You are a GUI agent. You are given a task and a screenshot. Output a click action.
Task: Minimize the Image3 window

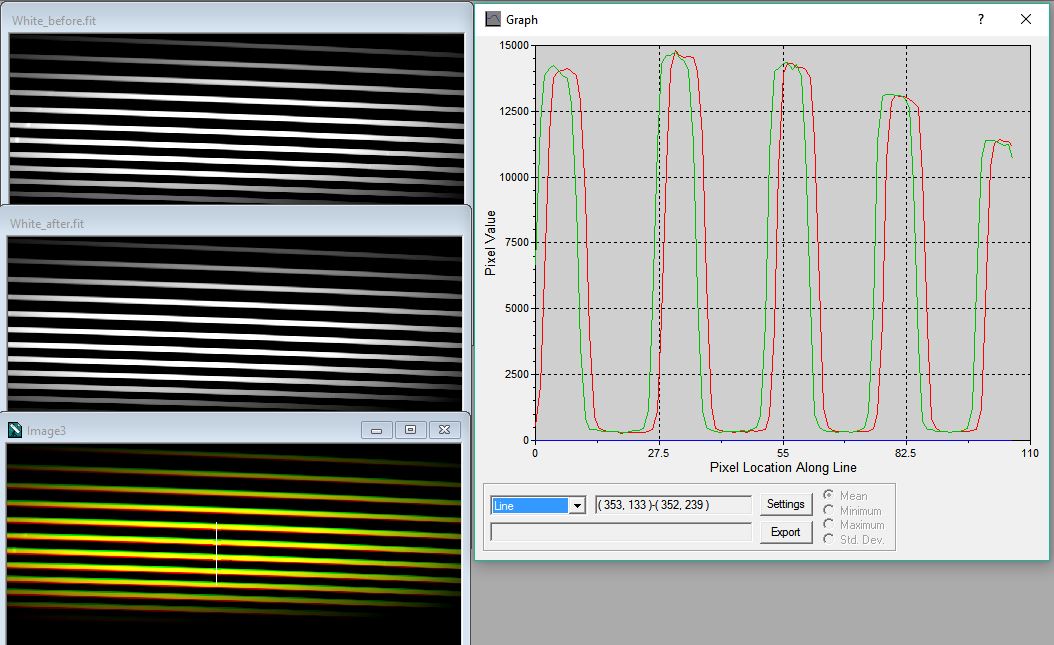click(x=377, y=430)
